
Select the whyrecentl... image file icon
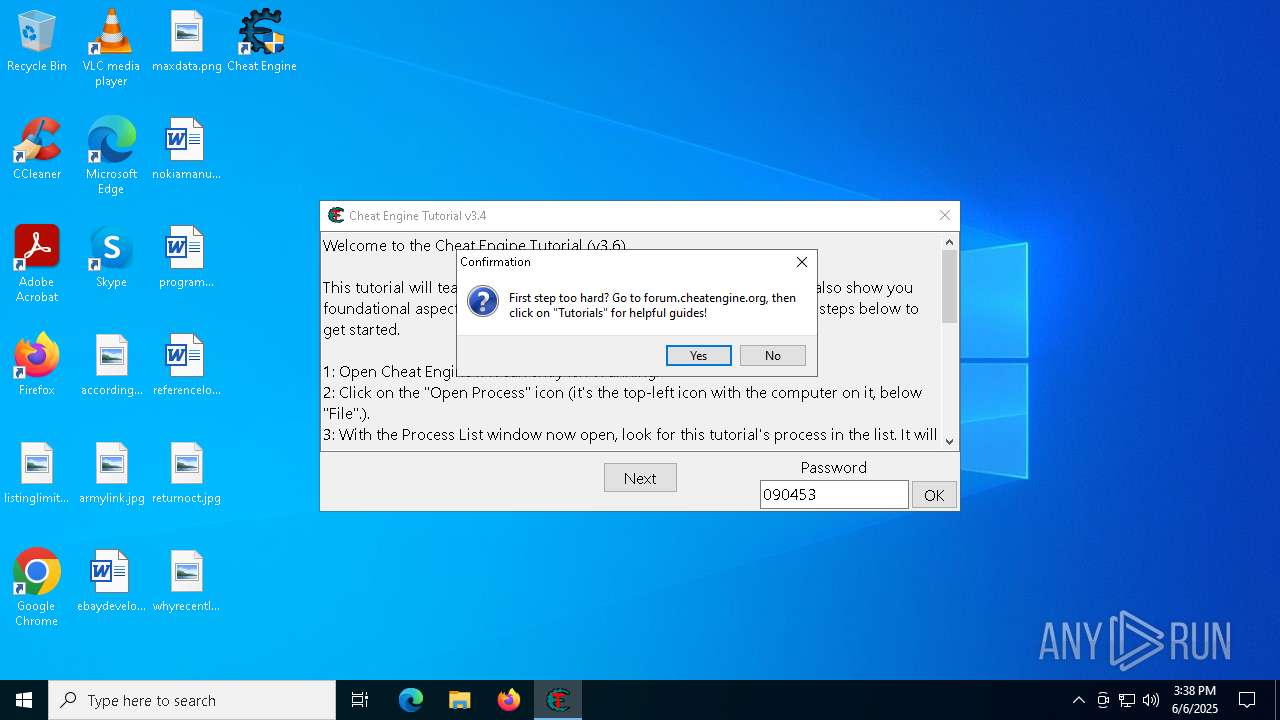point(187,581)
